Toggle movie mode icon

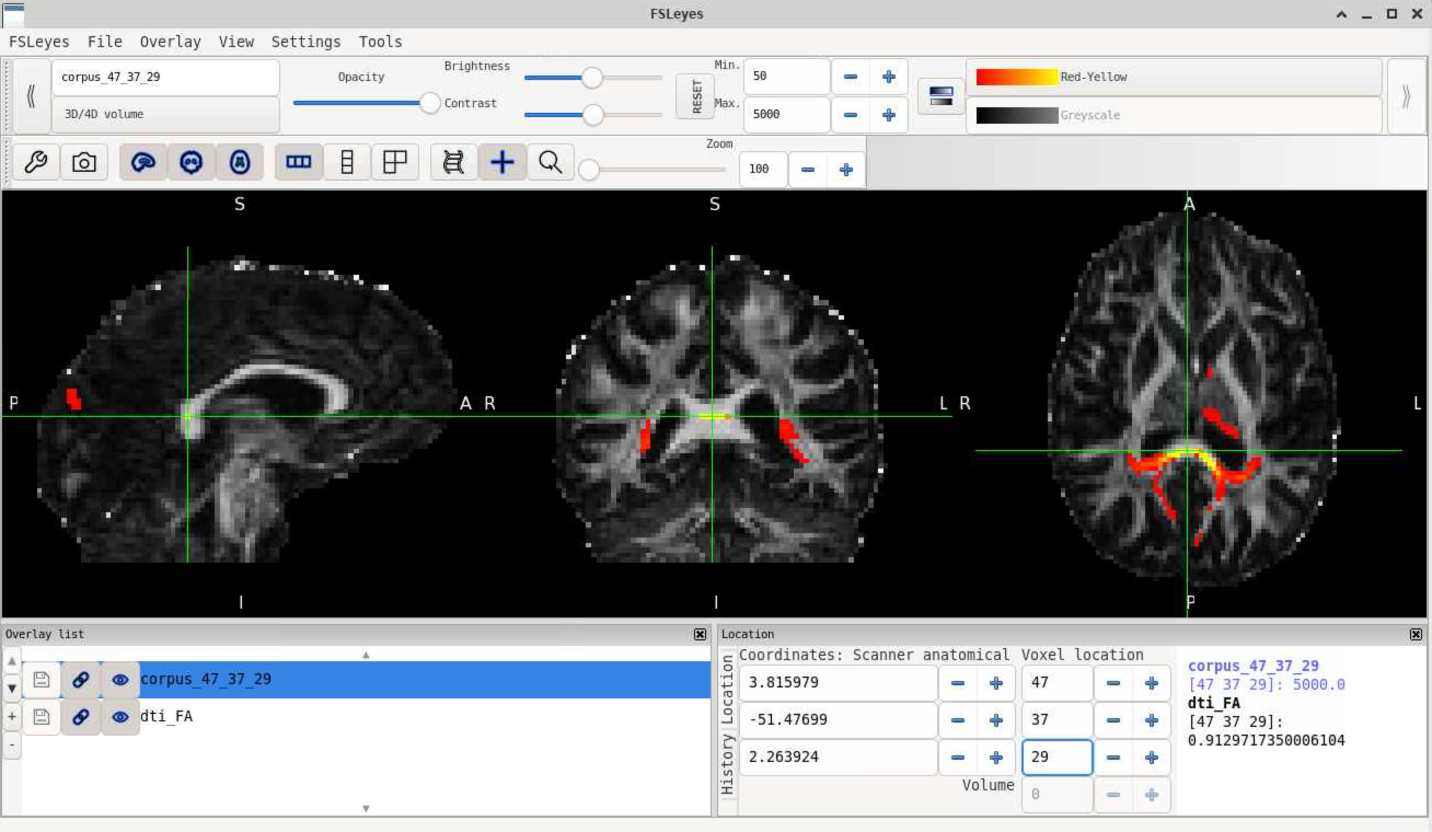[x=454, y=162]
